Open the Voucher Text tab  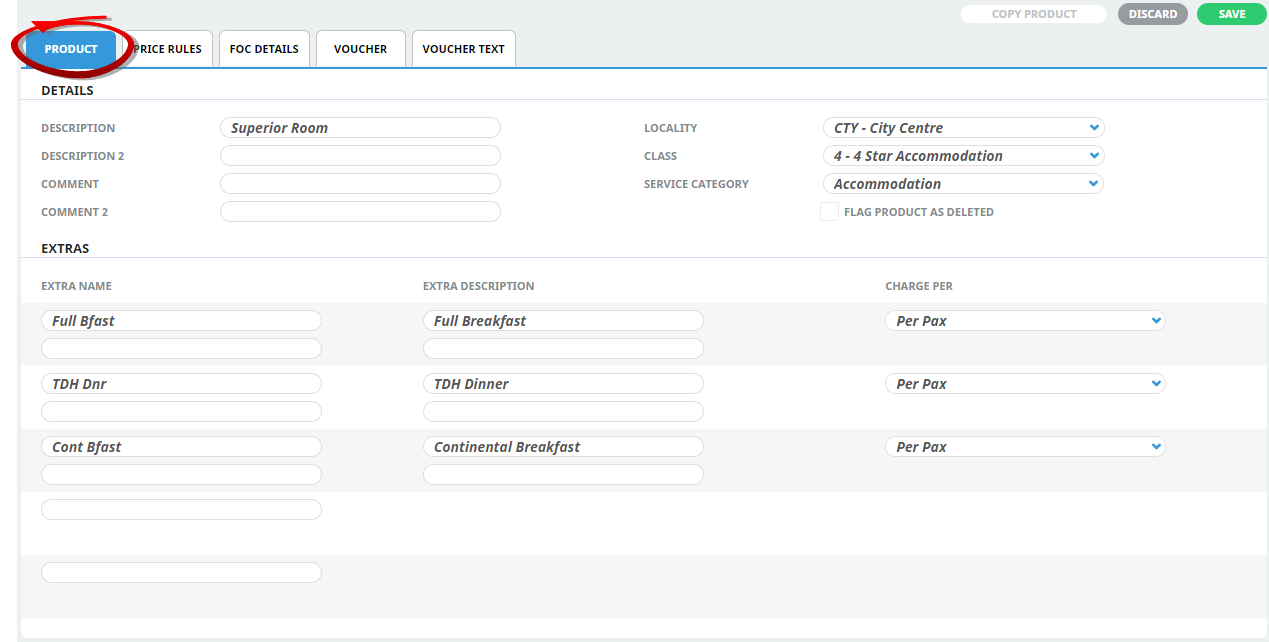point(463,49)
